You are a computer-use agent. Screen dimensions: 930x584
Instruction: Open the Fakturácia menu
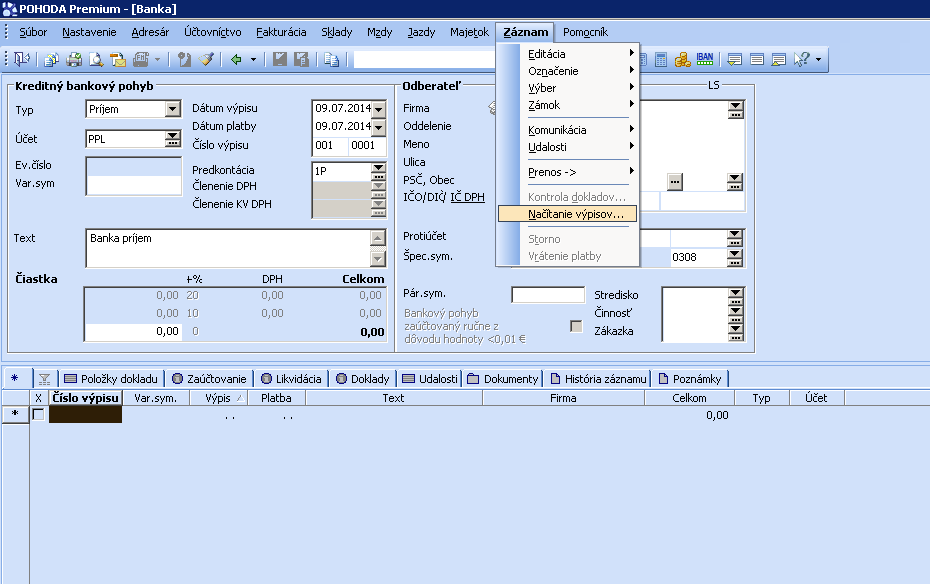tap(281, 32)
